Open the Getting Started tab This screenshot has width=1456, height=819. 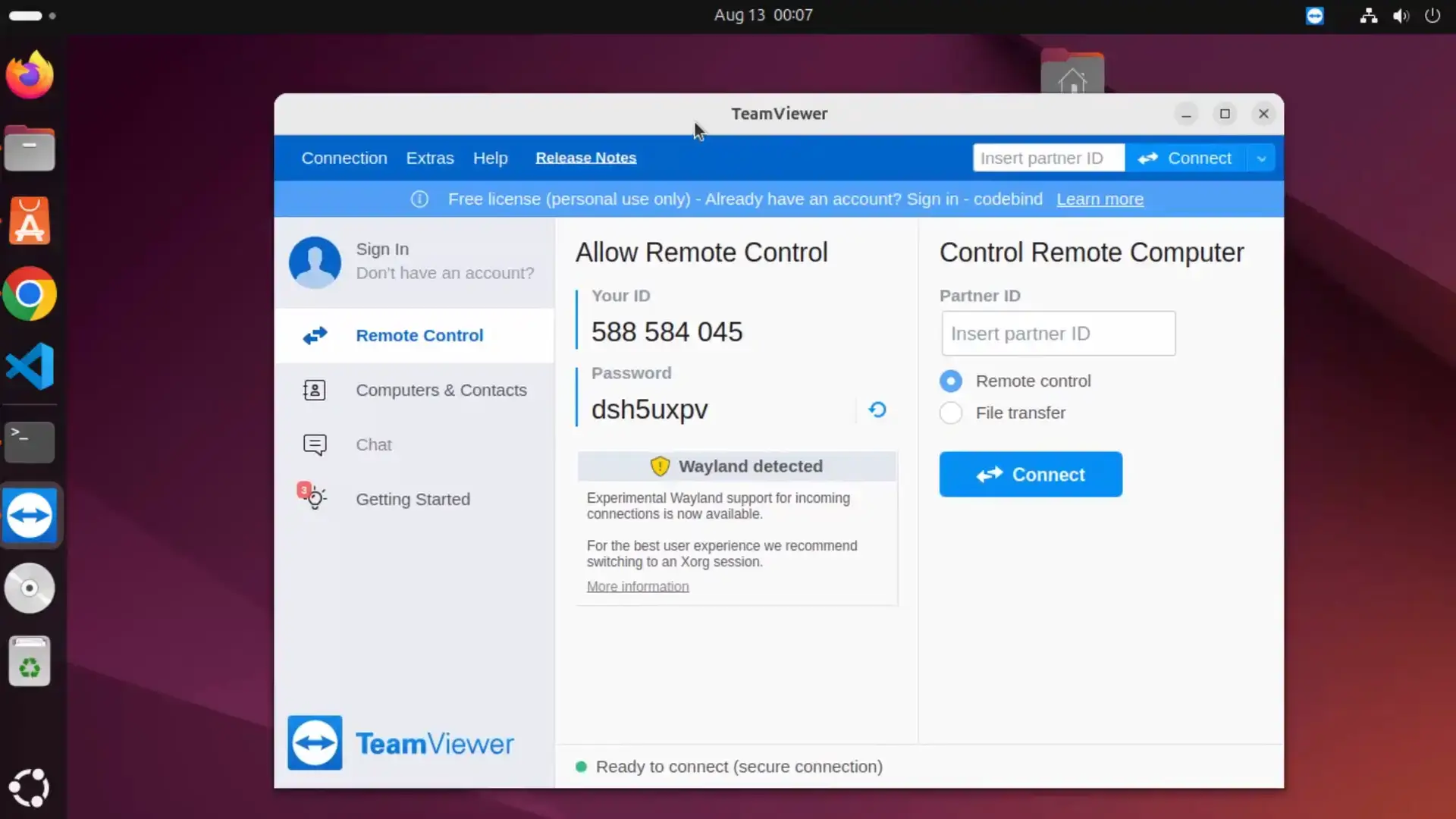click(x=414, y=499)
